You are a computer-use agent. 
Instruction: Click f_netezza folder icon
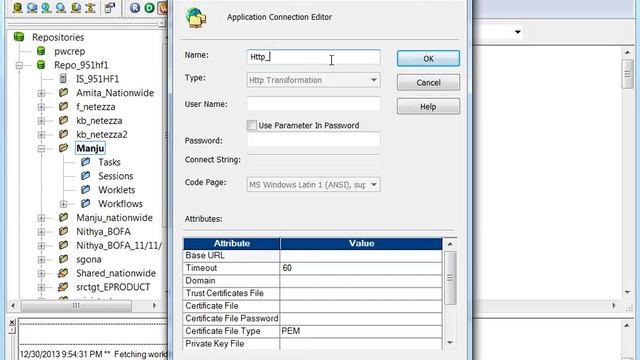click(63, 107)
